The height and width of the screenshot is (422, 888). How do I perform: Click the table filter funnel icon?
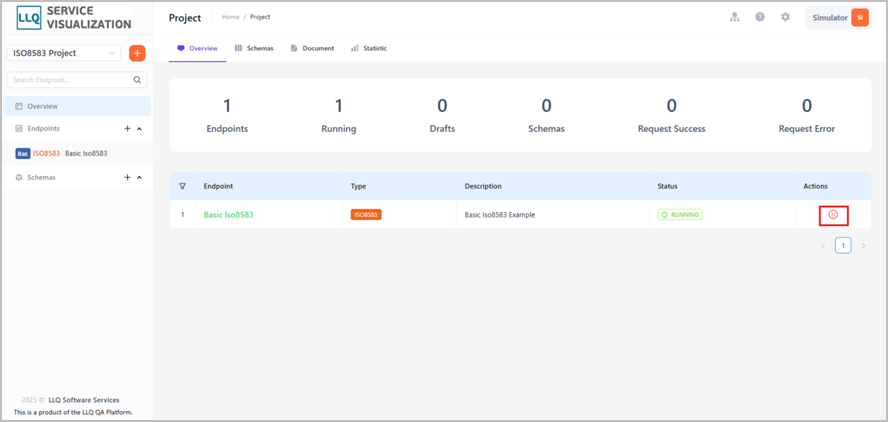[182, 186]
